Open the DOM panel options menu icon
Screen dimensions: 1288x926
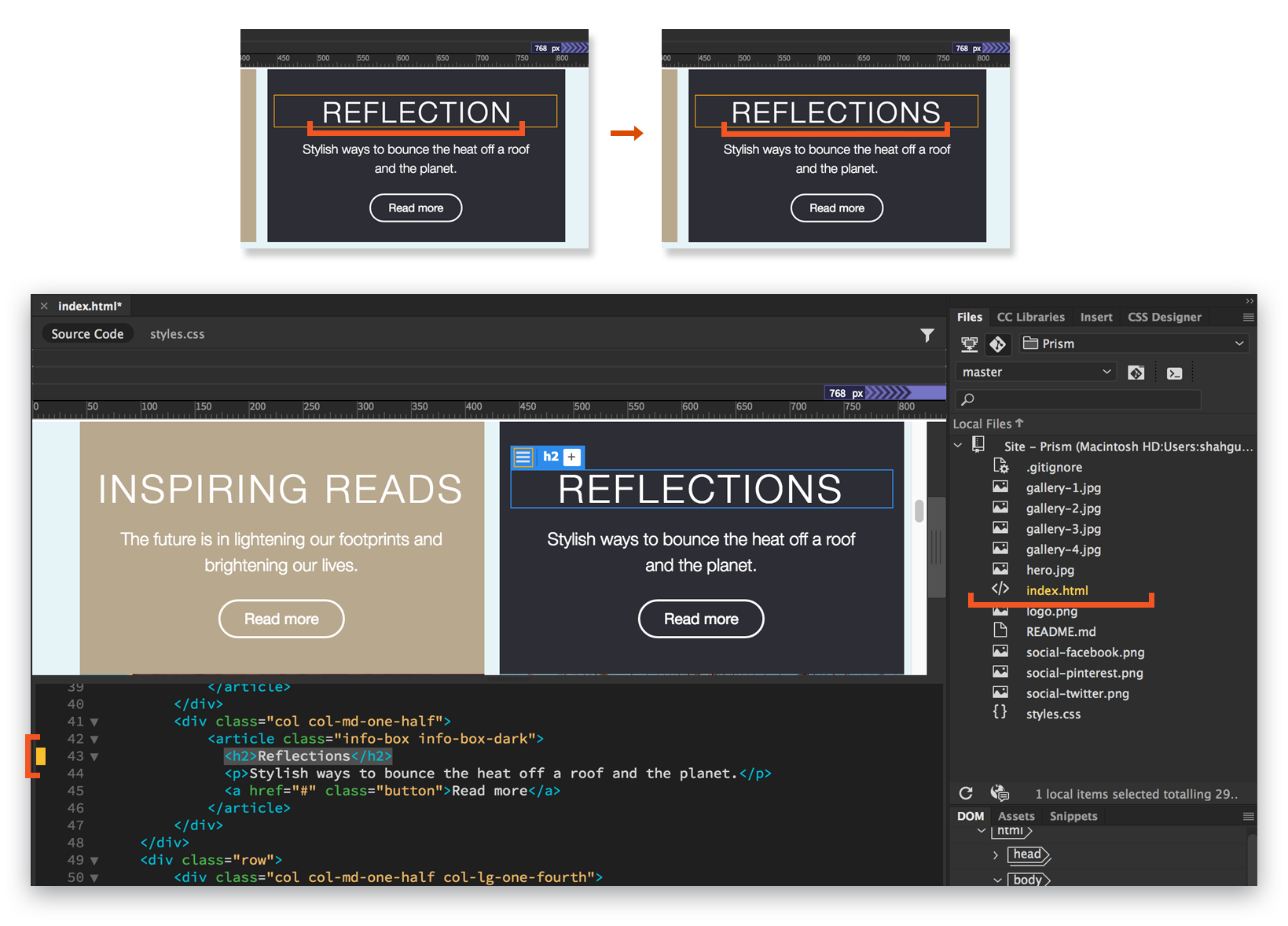(1247, 816)
